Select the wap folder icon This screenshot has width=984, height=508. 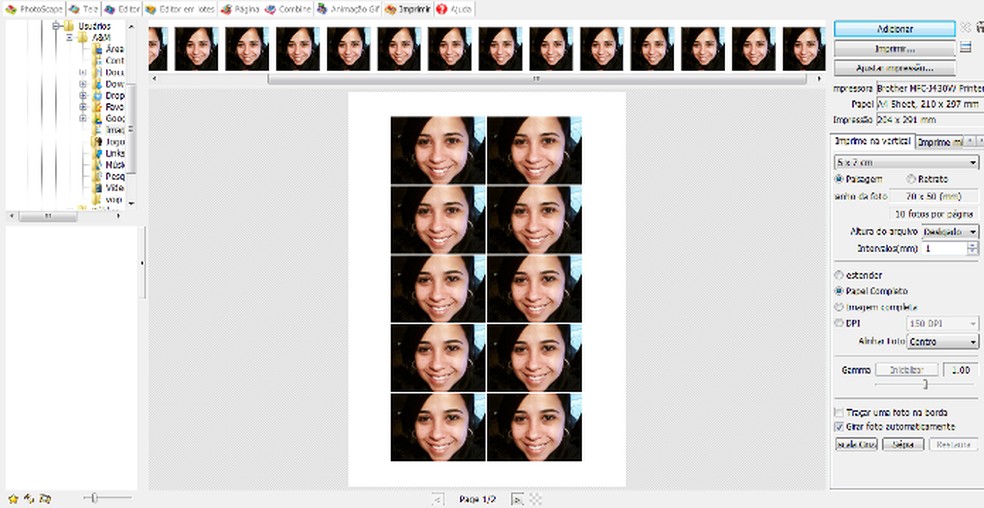point(97,199)
